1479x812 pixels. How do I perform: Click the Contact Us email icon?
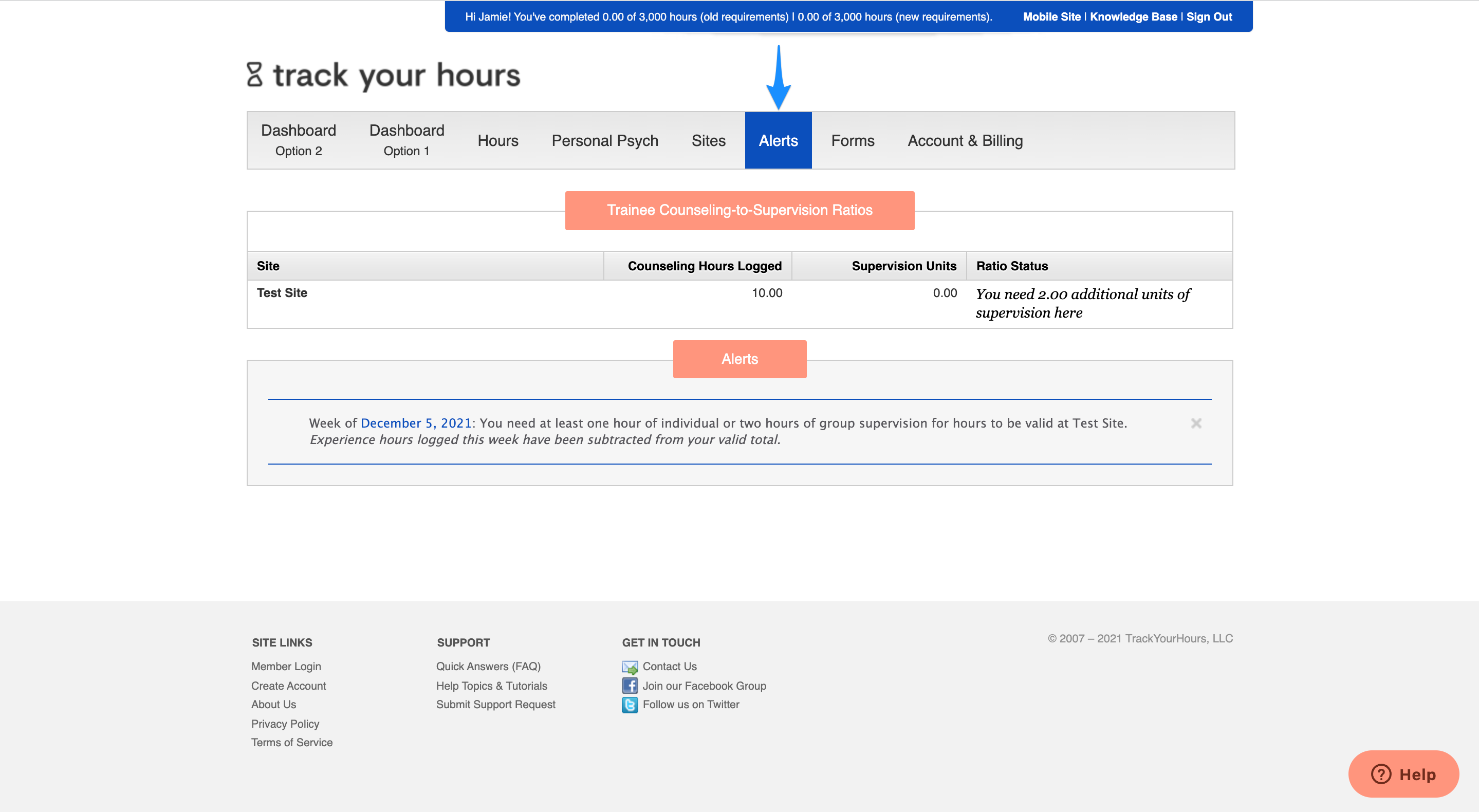pyautogui.click(x=630, y=667)
